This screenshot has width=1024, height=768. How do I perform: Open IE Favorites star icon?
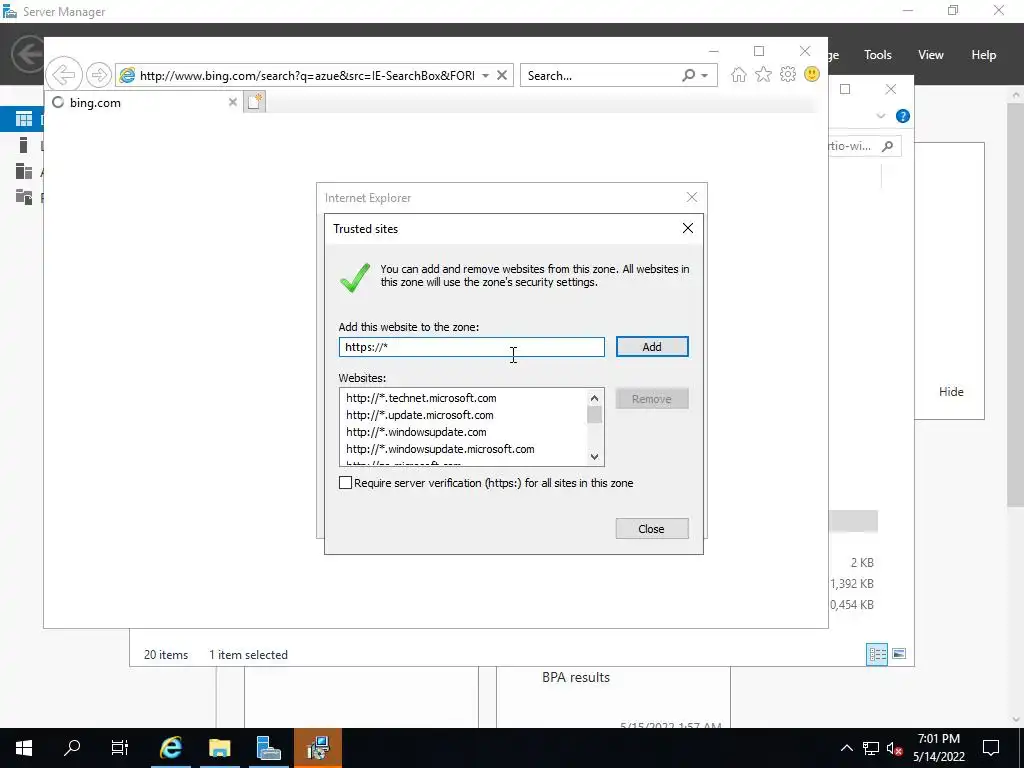click(x=763, y=75)
